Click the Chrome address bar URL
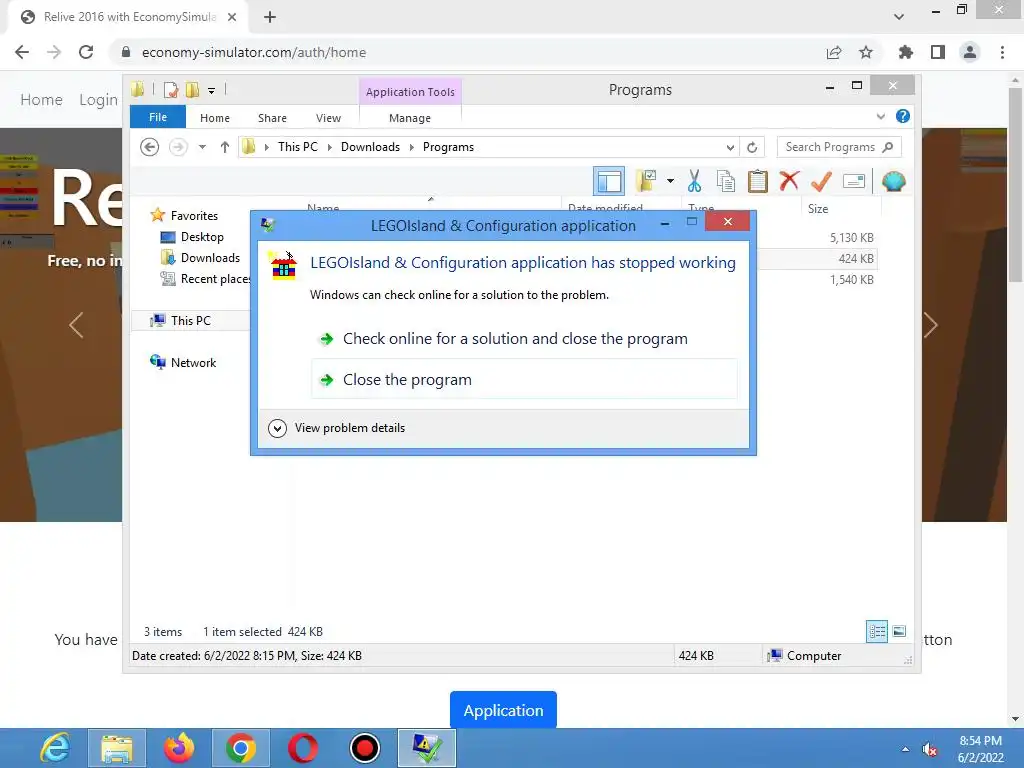 (x=253, y=52)
